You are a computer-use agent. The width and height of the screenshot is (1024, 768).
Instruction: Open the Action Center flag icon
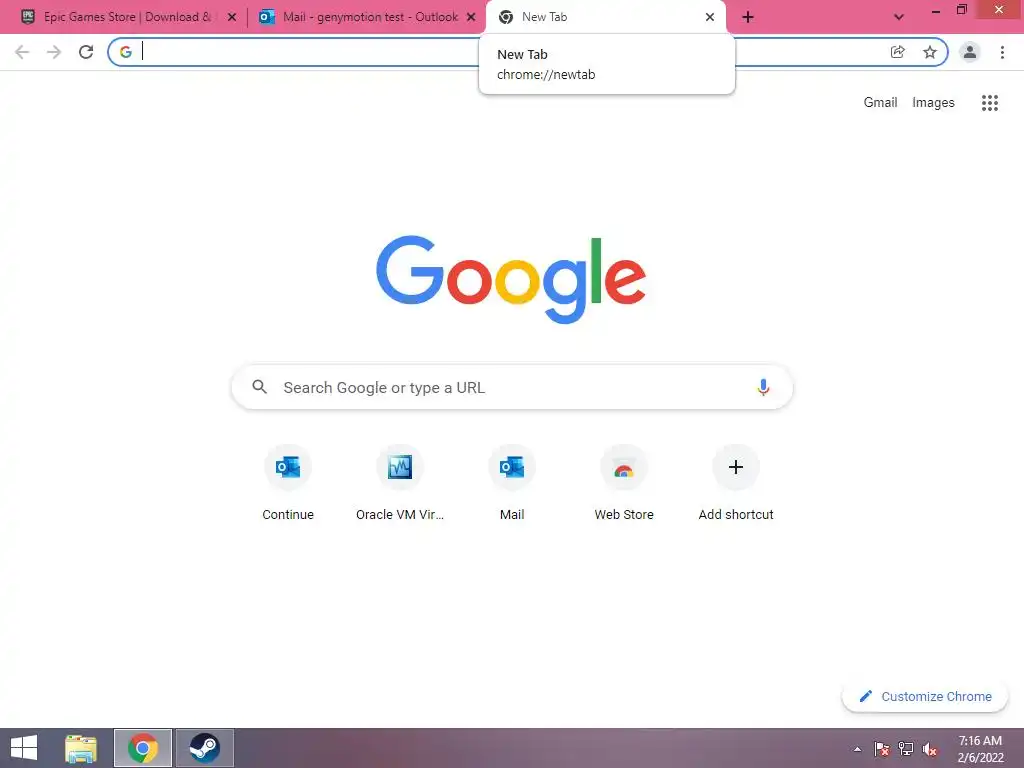point(882,749)
